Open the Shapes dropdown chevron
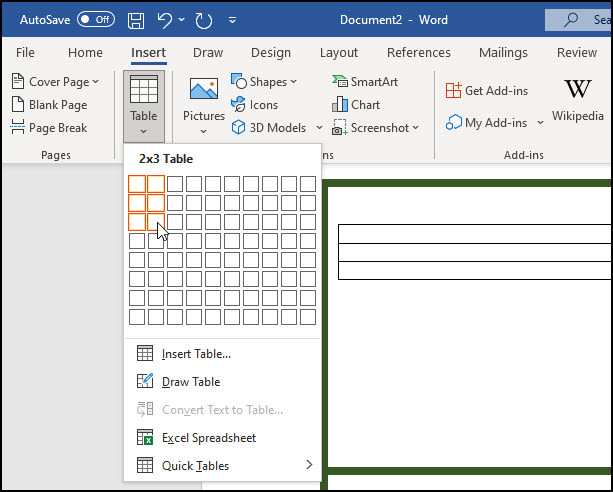This screenshot has width=613, height=492. (x=293, y=82)
